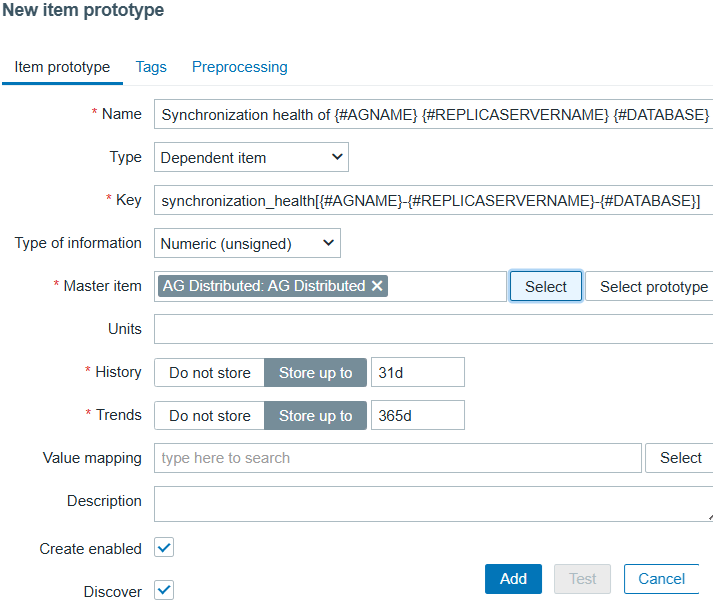713x601 pixels.
Task: Focus the Value mapping search field
Action: pyautogui.click(x=397, y=458)
